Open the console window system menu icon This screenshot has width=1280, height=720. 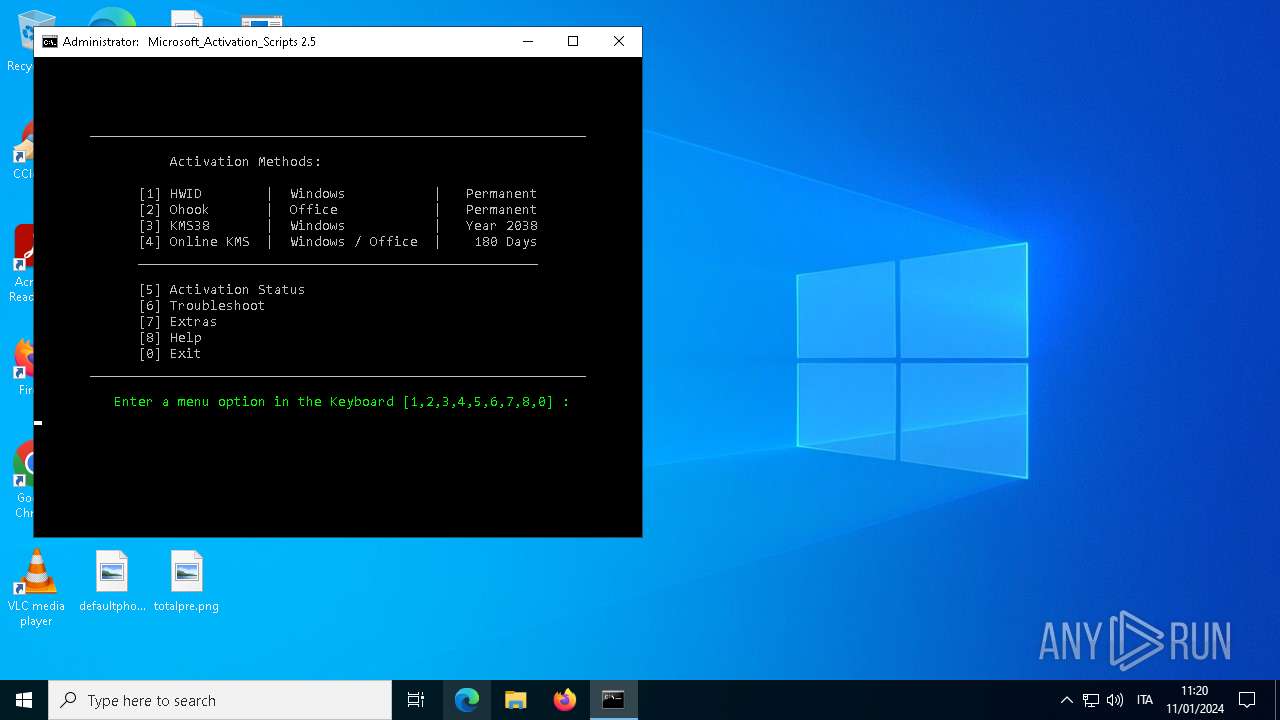click(x=49, y=42)
